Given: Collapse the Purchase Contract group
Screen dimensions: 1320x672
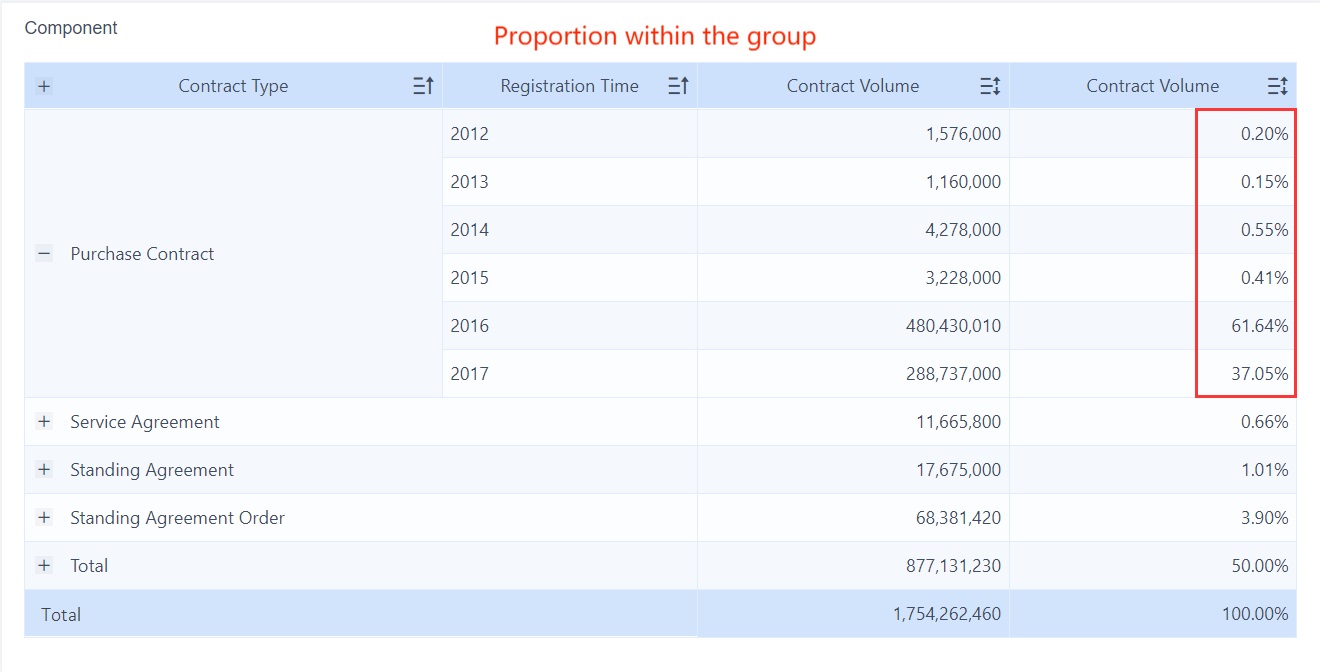Looking at the screenshot, I should 43,253.
